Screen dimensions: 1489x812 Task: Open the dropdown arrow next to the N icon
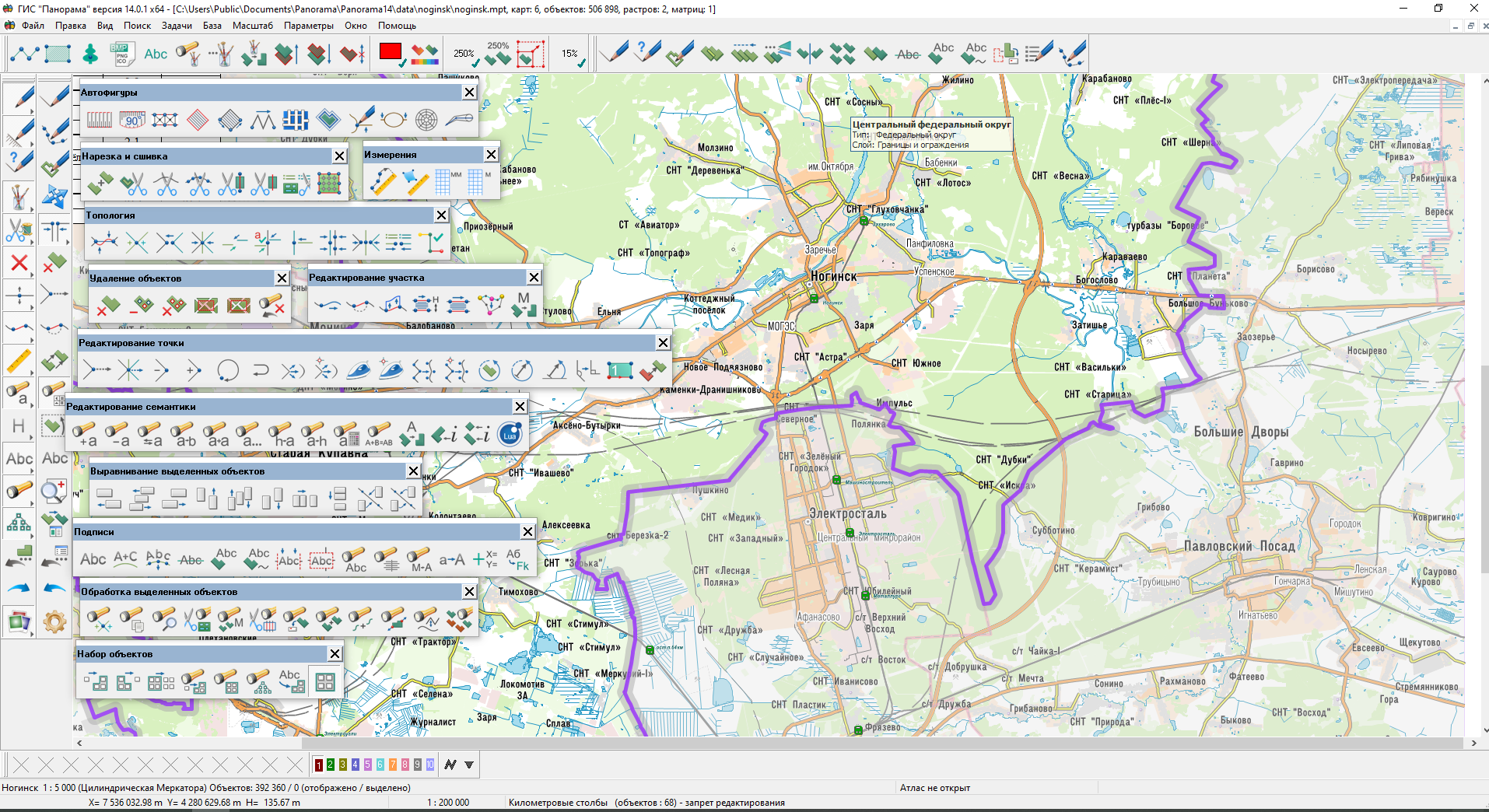click(x=470, y=765)
